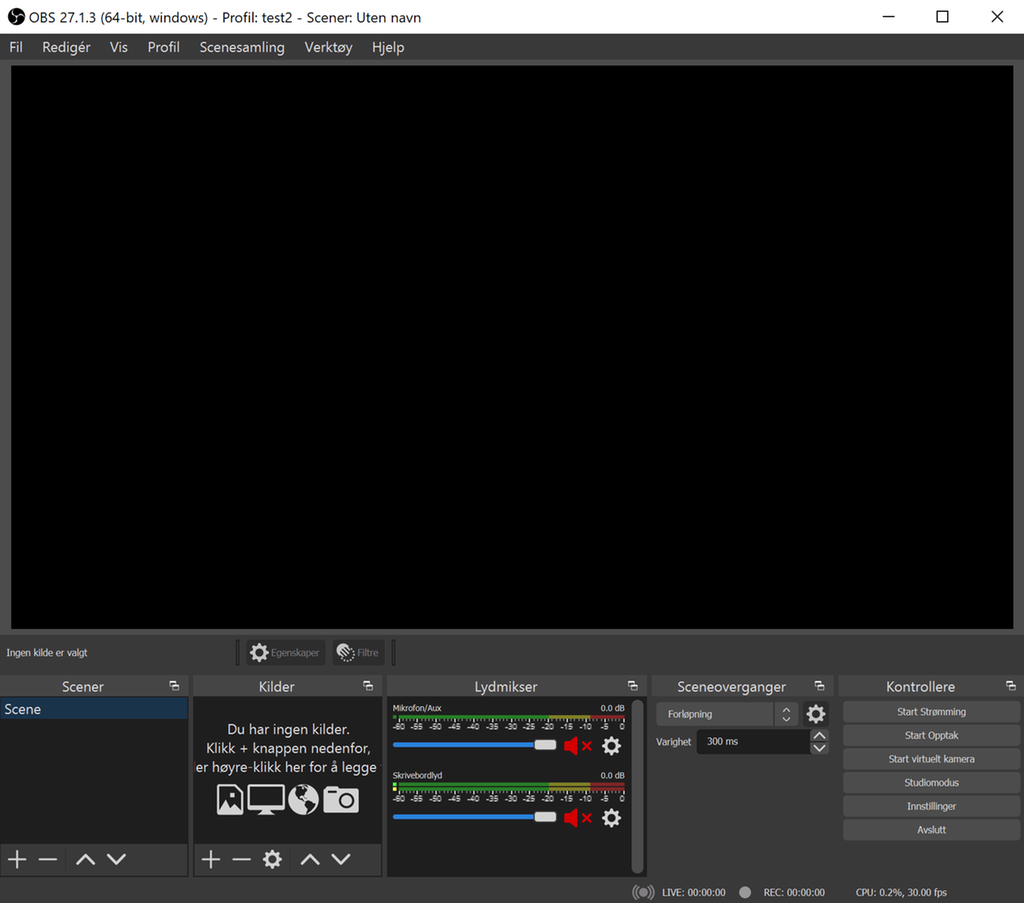This screenshot has height=903, width=1024.
Task: Adjust the Mikrofon/Aux volume slider
Action: click(474, 745)
